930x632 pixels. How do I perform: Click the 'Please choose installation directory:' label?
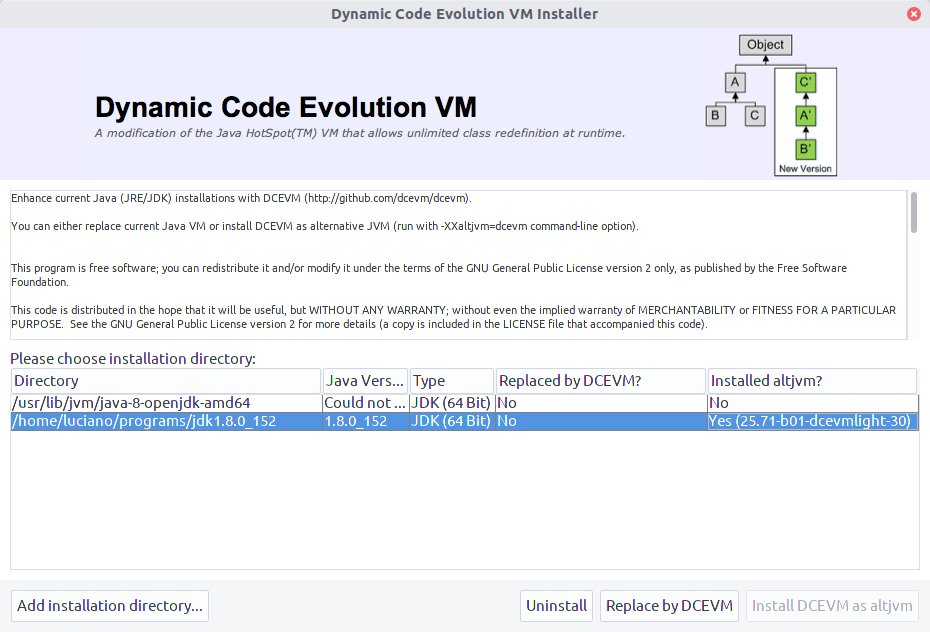[133, 359]
